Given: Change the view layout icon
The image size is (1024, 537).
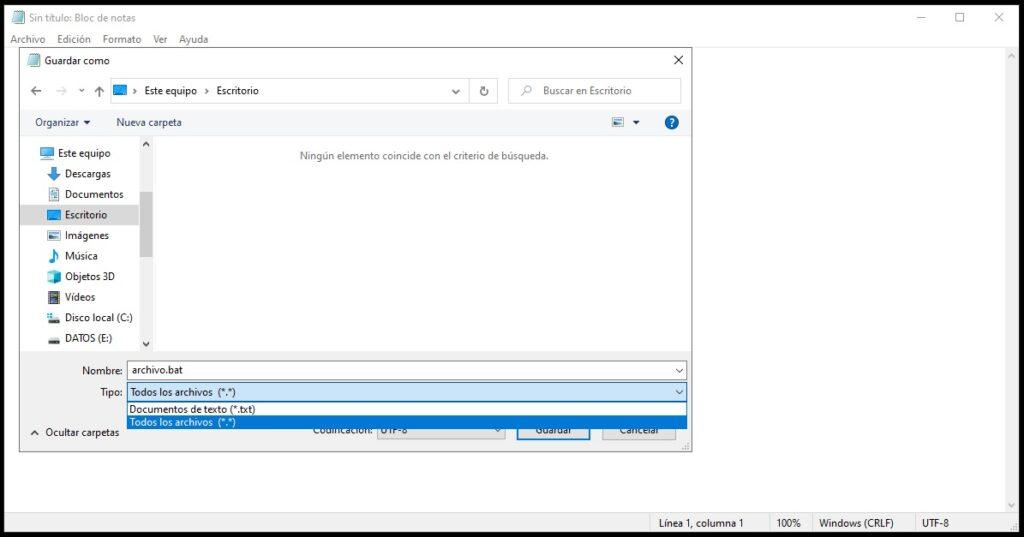Looking at the screenshot, I should pos(619,122).
